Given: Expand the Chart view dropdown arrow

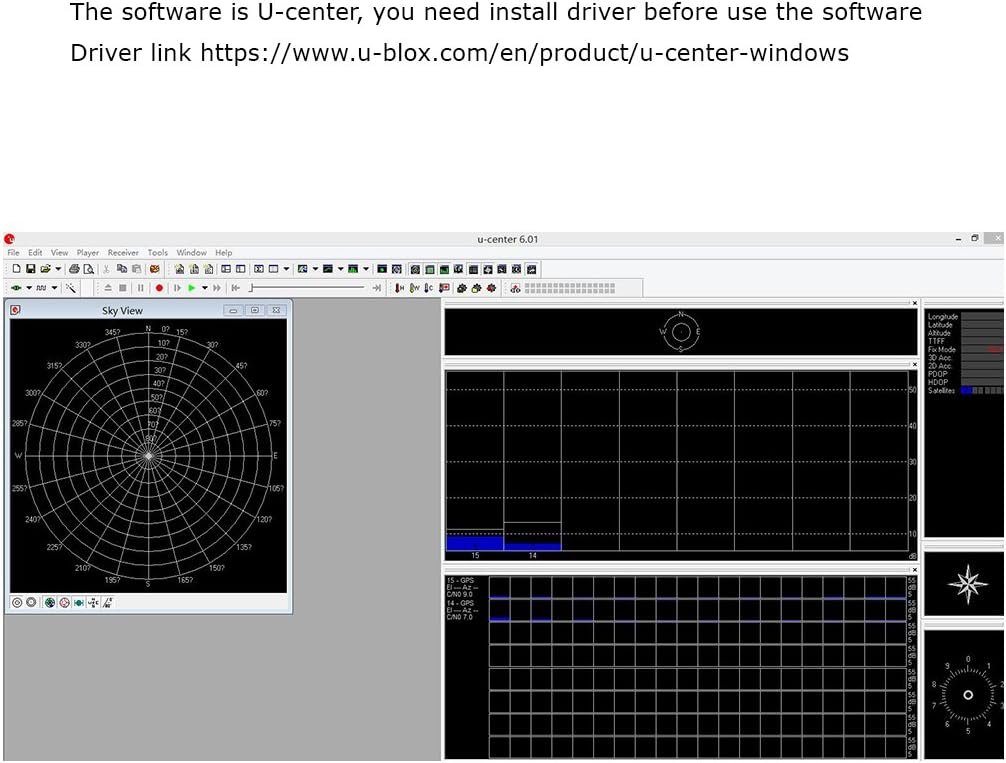Looking at the screenshot, I should click(341, 269).
